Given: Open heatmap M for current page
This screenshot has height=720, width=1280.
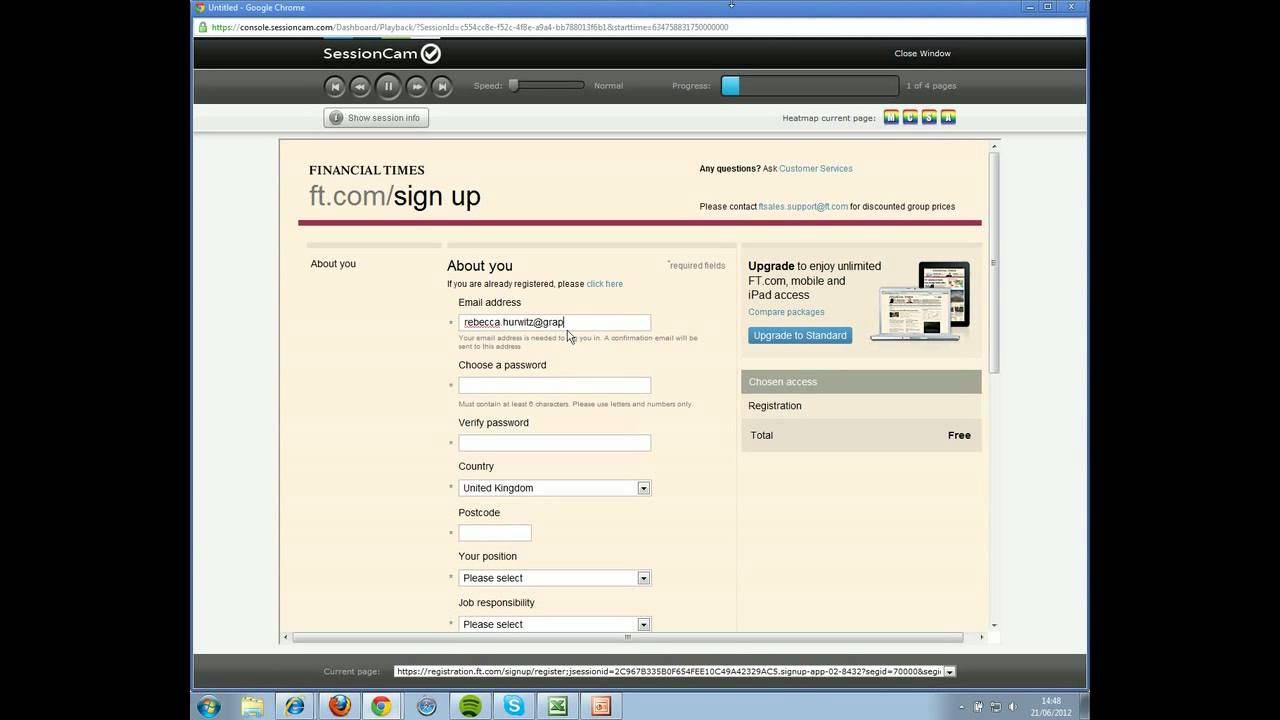Looking at the screenshot, I should tap(891, 118).
